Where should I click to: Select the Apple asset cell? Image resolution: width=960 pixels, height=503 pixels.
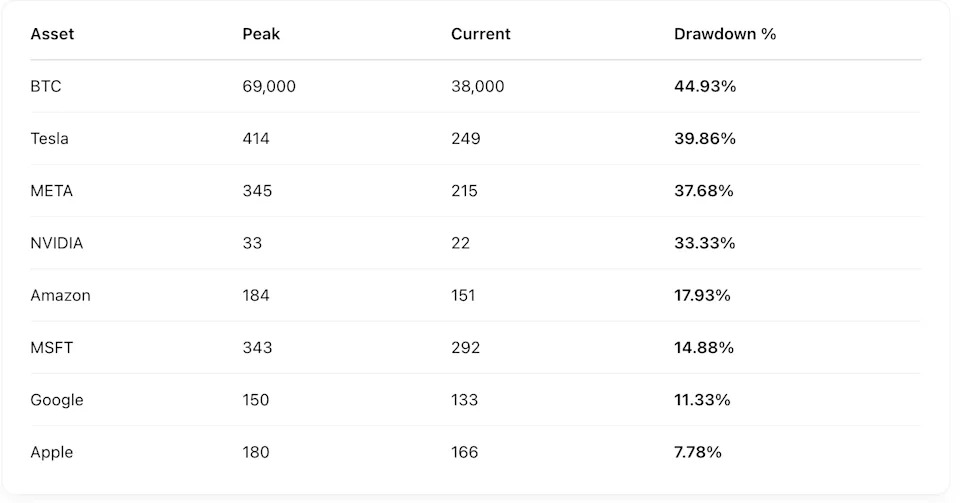tap(51, 452)
